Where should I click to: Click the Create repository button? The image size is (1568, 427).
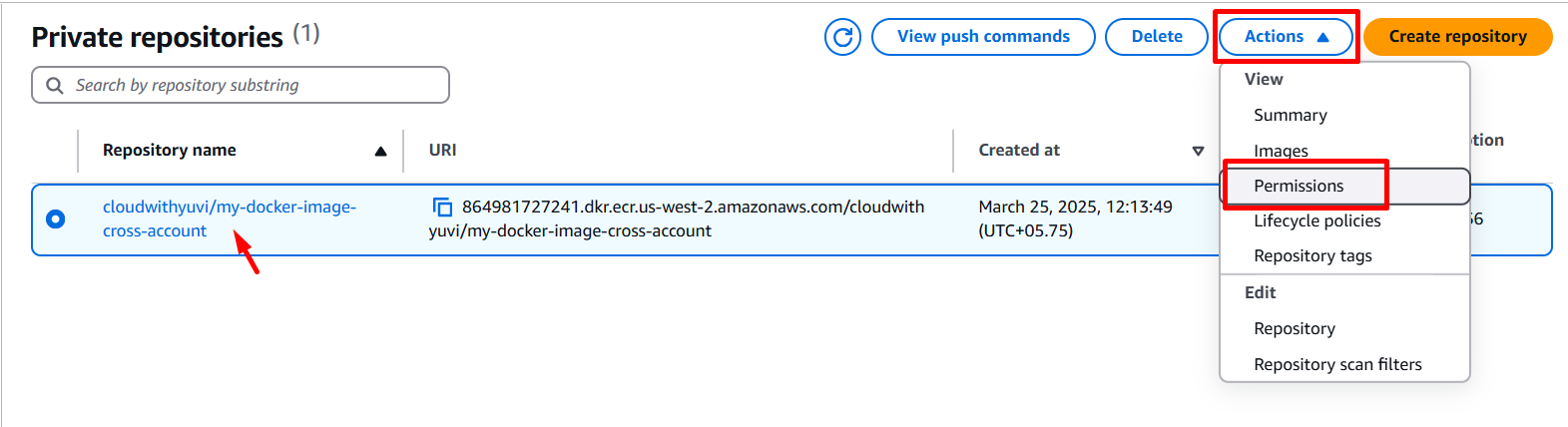point(1457,37)
